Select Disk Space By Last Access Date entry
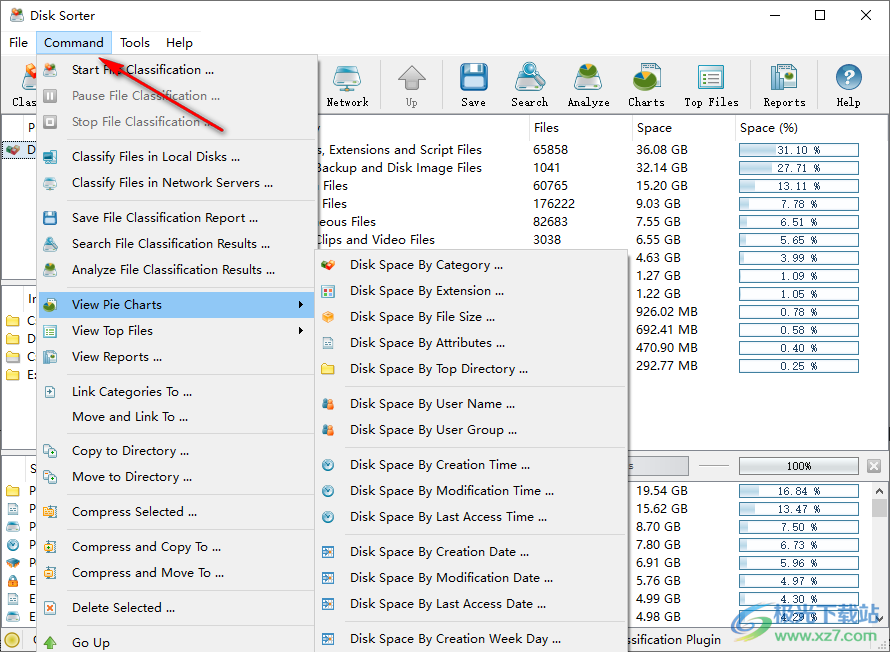Image resolution: width=890 pixels, height=652 pixels. click(x=472, y=604)
